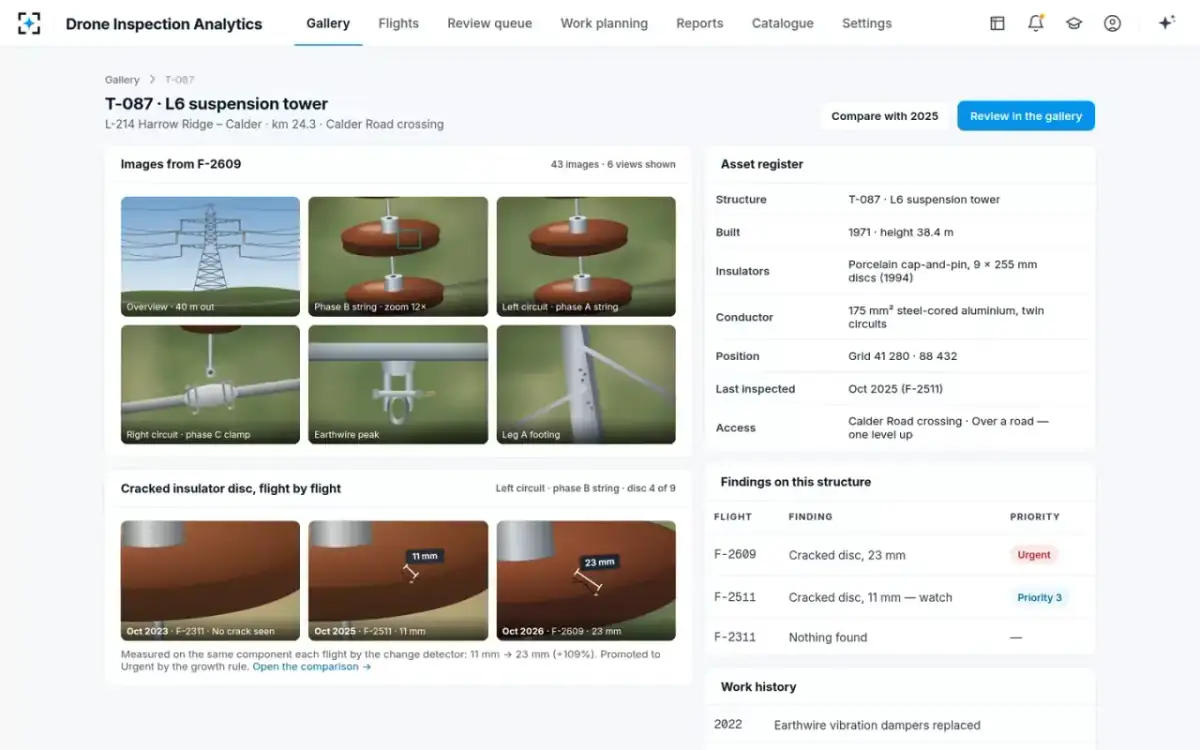Click Position value Grid 41 280 · 88 432
Screen dimensions: 1200x750
903,356
